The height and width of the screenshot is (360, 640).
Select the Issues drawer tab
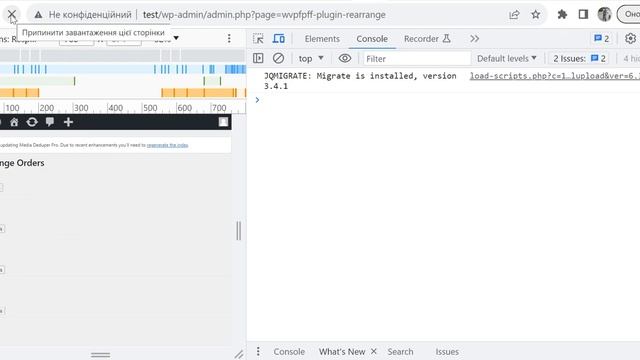(x=447, y=351)
